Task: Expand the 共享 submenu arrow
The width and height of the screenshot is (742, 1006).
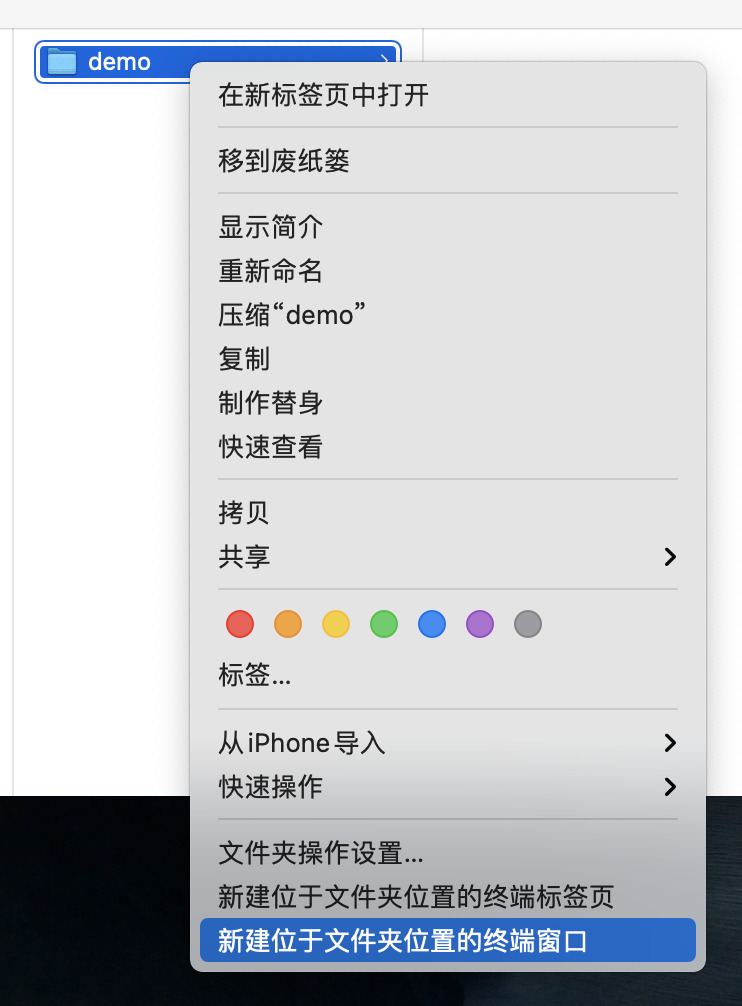Action: (x=670, y=557)
